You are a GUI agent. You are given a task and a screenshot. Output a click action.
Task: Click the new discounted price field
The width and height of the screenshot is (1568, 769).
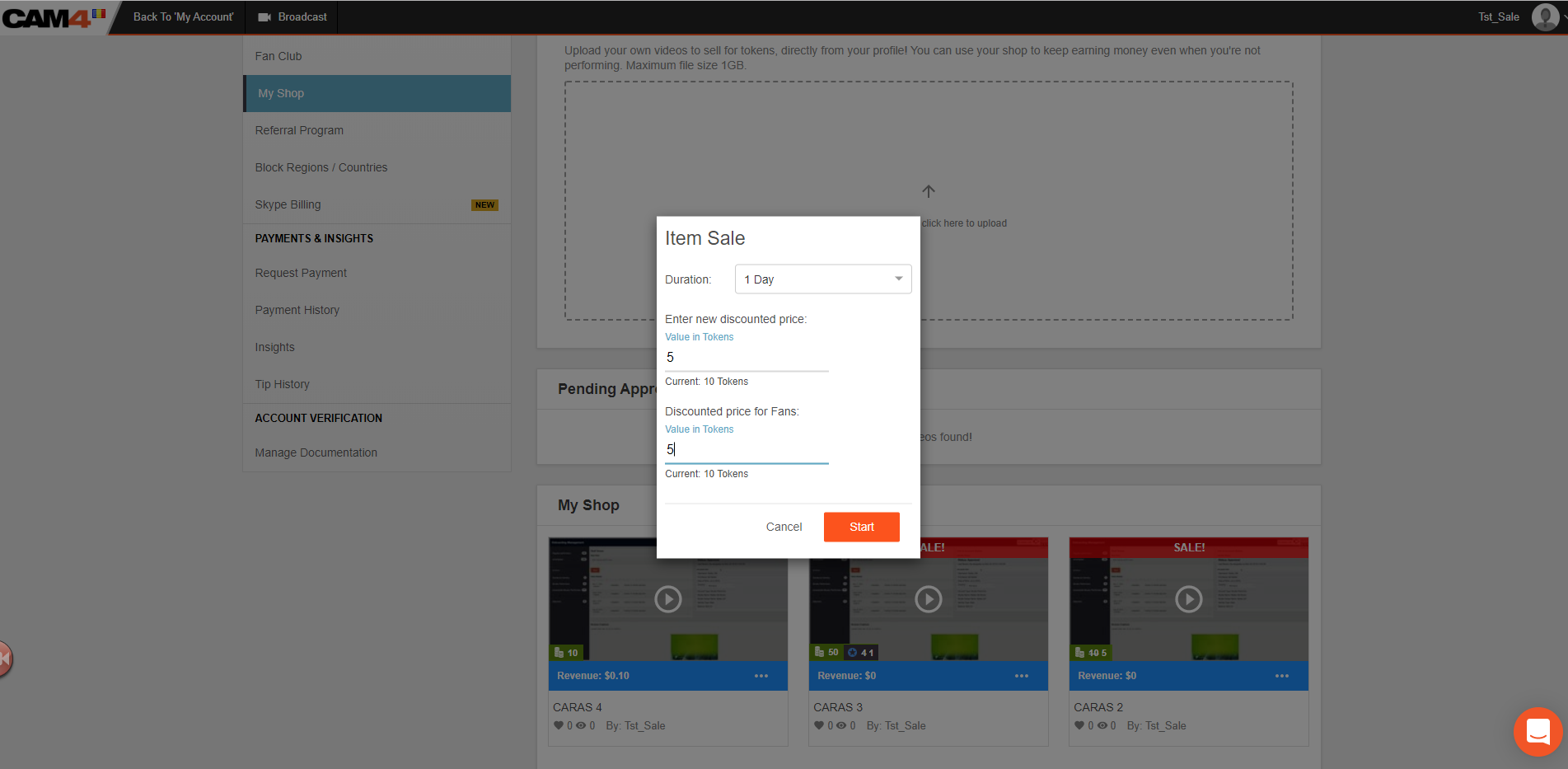746,358
